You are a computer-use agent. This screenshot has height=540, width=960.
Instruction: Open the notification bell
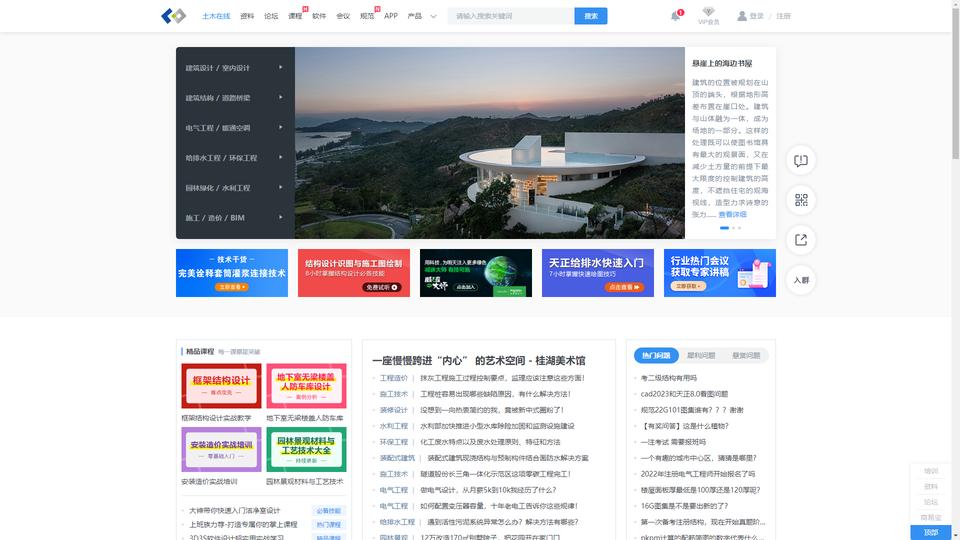pos(675,16)
